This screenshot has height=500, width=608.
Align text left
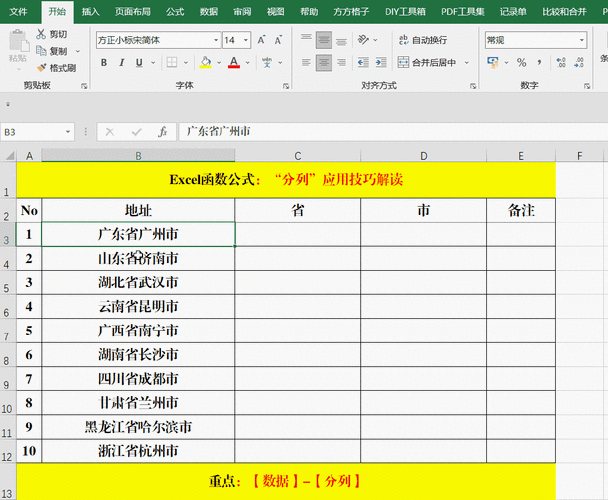coord(306,62)
